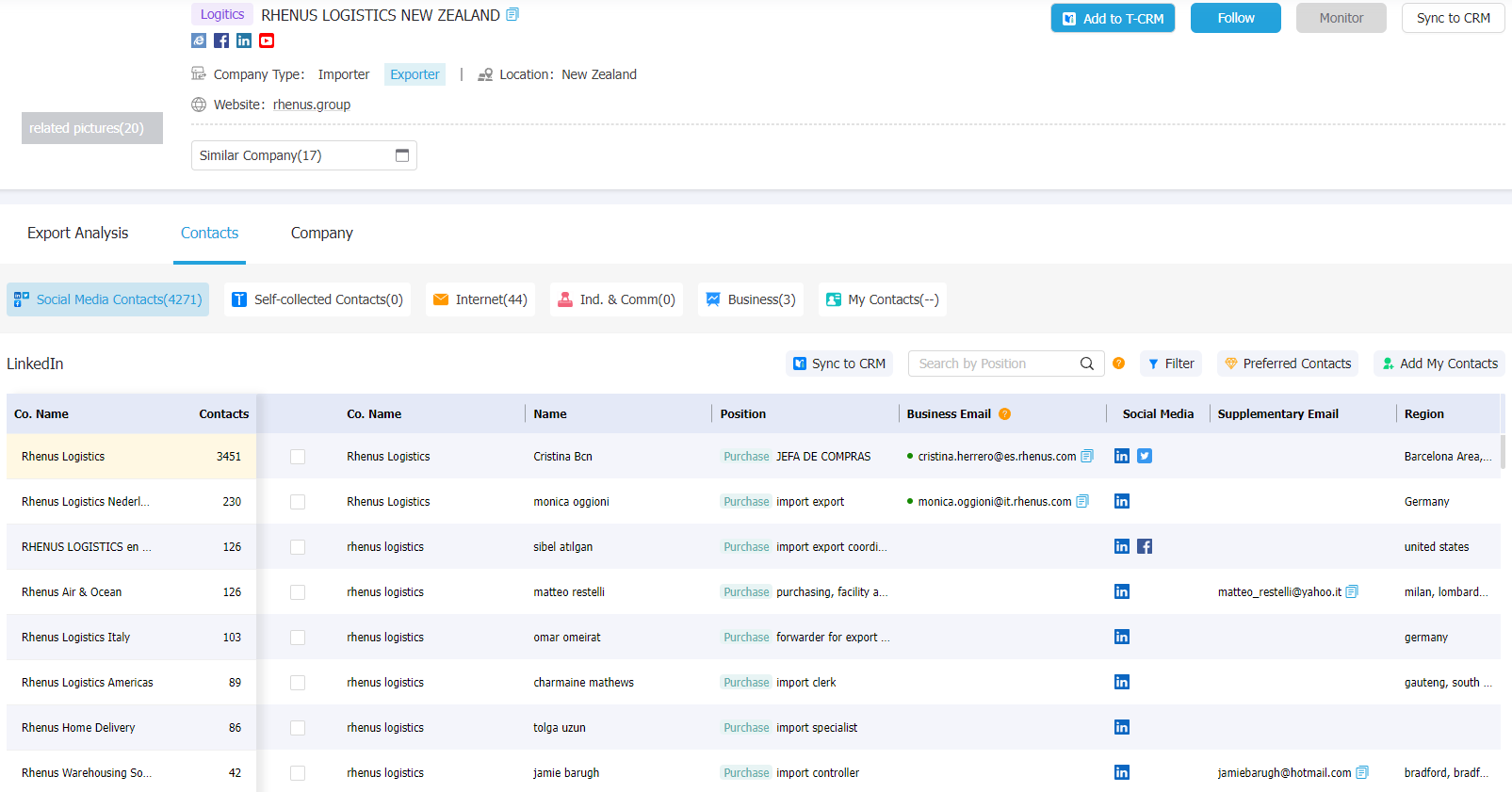The height and width of the screenshot is (792, 1512).
Task: Select Rhenus Logistics Americas company row
Action: [x=131, y=683]
